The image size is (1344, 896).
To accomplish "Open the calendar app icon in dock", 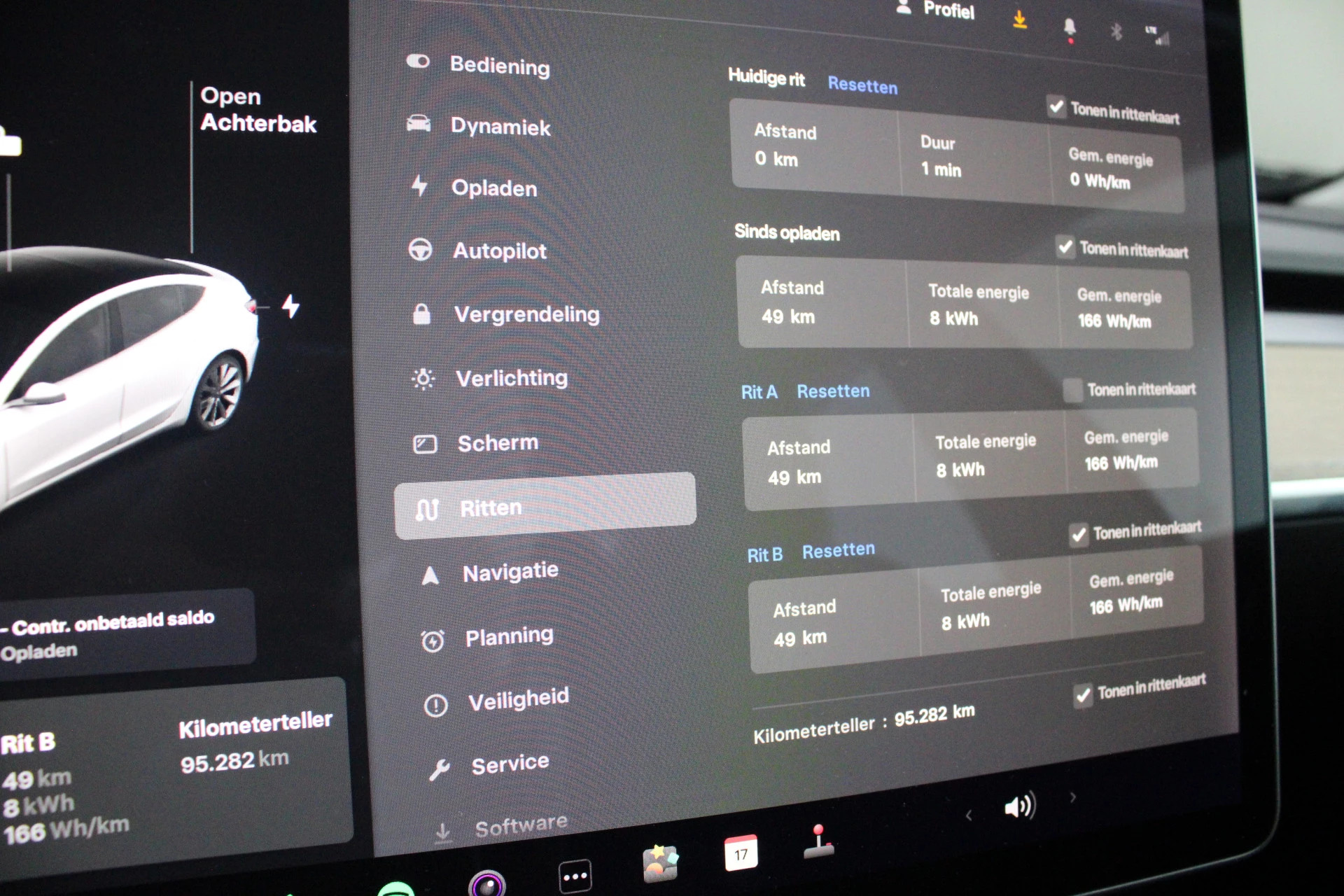I will click(x=741, y=853).
